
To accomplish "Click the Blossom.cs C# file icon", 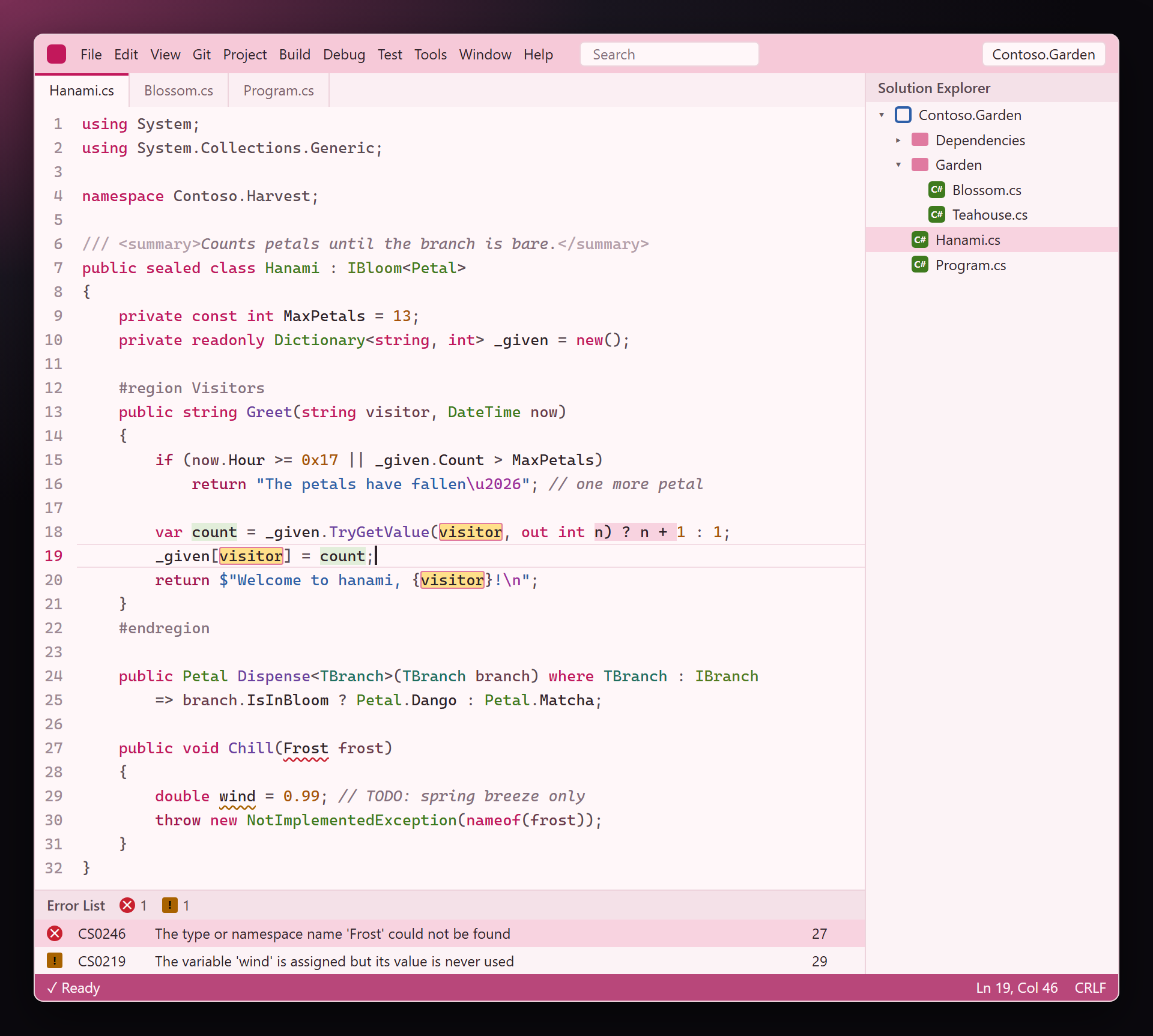I will tap(936, 190).
